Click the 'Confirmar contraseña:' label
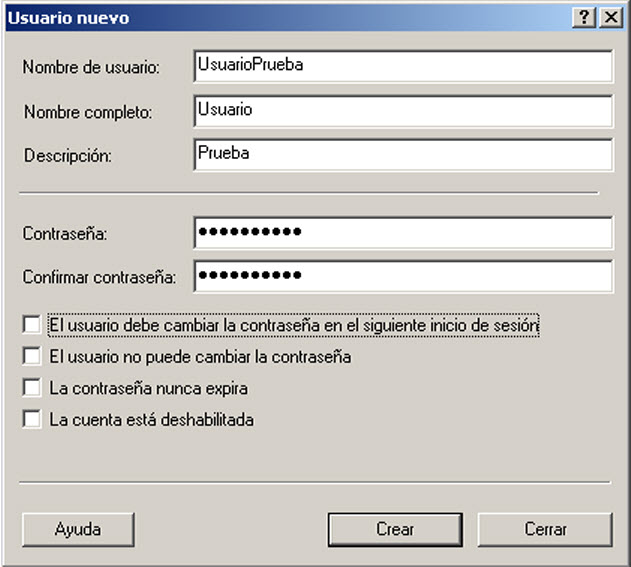The width and height of the screenshot is (631, 567). [x=99, y=277]
